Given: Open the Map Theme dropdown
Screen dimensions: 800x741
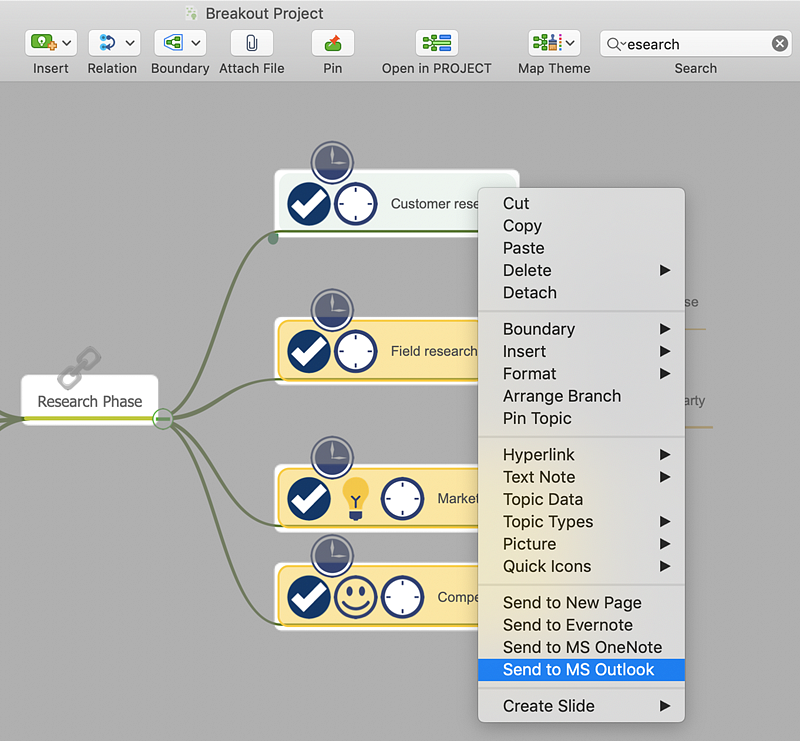Looking at the screenshot, I should pos(570,43).
